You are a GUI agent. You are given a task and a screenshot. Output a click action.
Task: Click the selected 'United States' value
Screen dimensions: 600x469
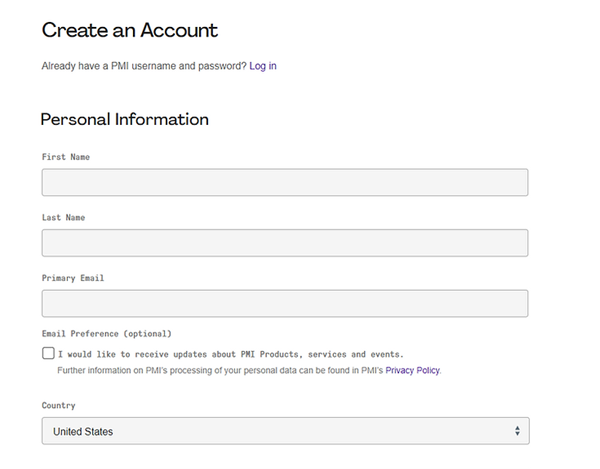(x=83, y=432)
